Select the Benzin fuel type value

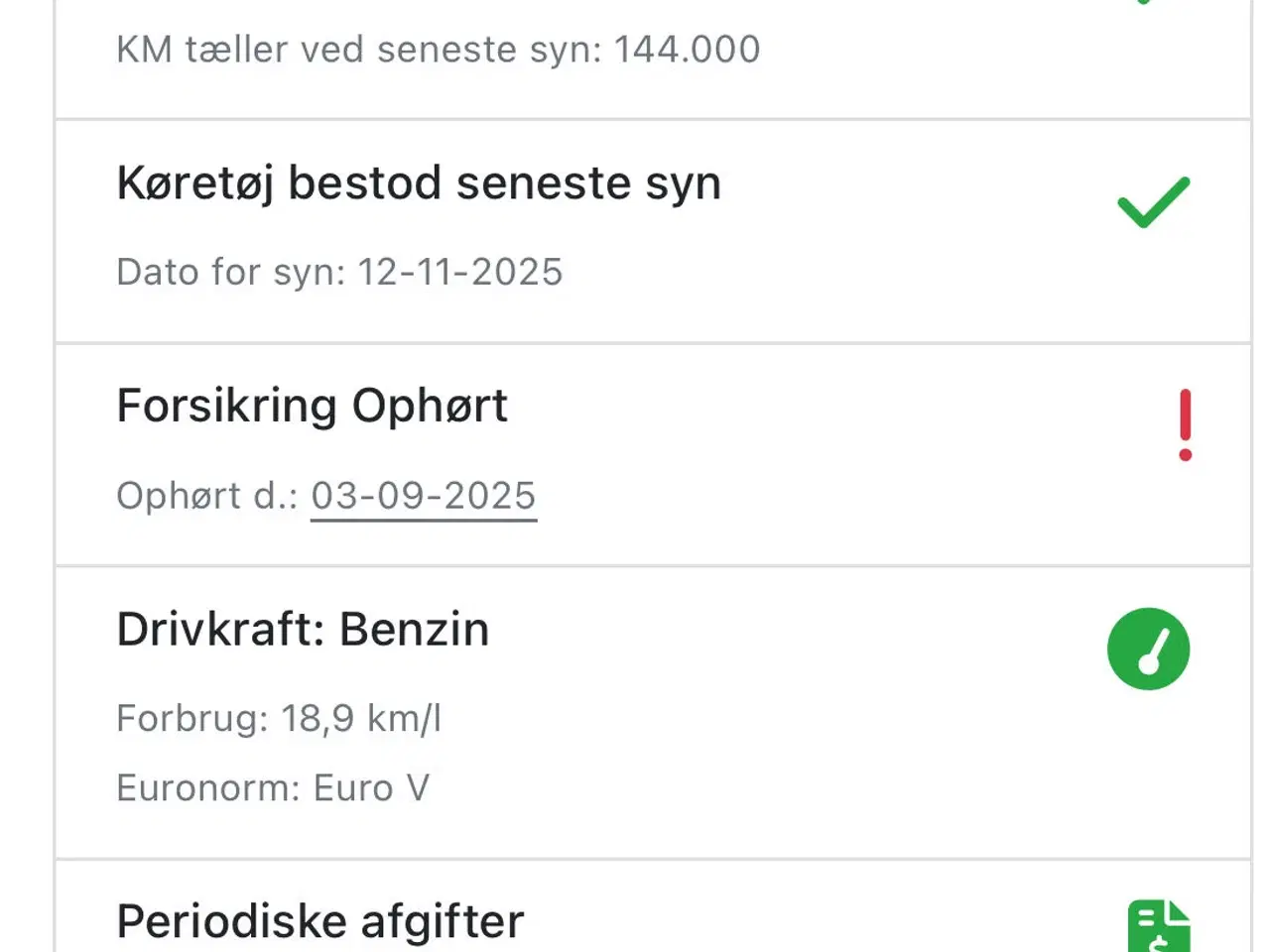coord(415,630)
